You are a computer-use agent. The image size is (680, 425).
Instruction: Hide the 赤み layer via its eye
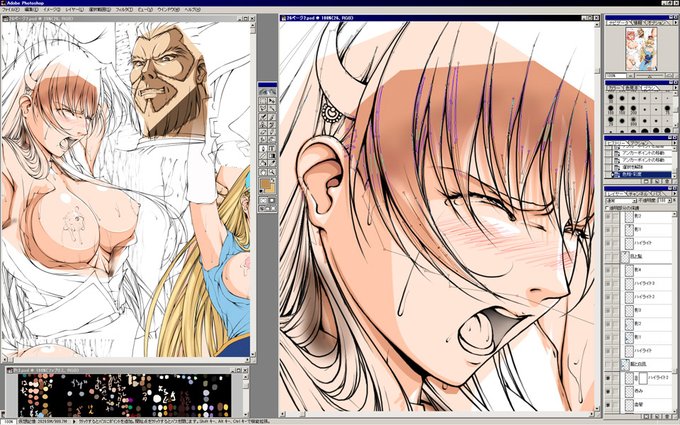point(608,392)
